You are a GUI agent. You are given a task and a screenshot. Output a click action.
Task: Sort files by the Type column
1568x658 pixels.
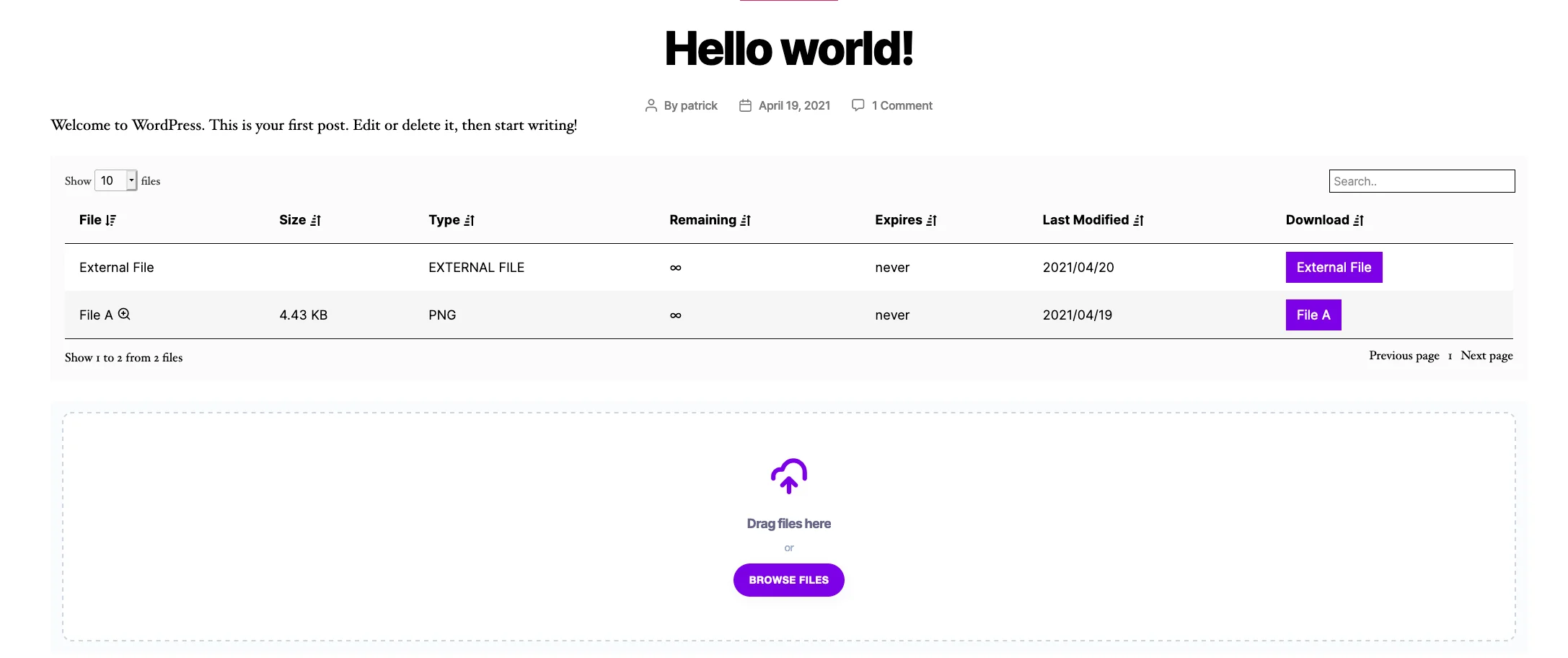click(x=469, y=220)
